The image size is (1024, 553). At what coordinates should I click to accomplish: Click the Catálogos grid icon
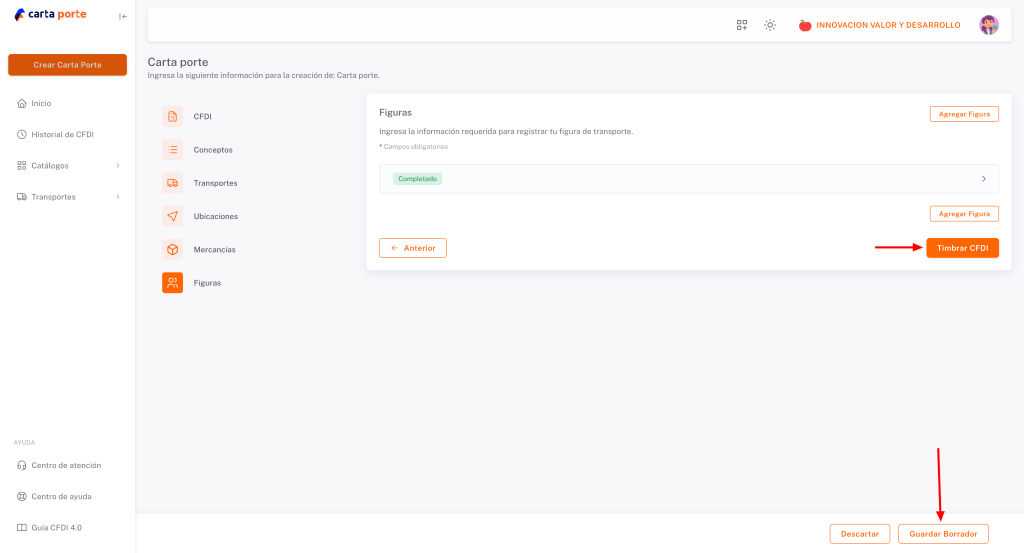22,166
